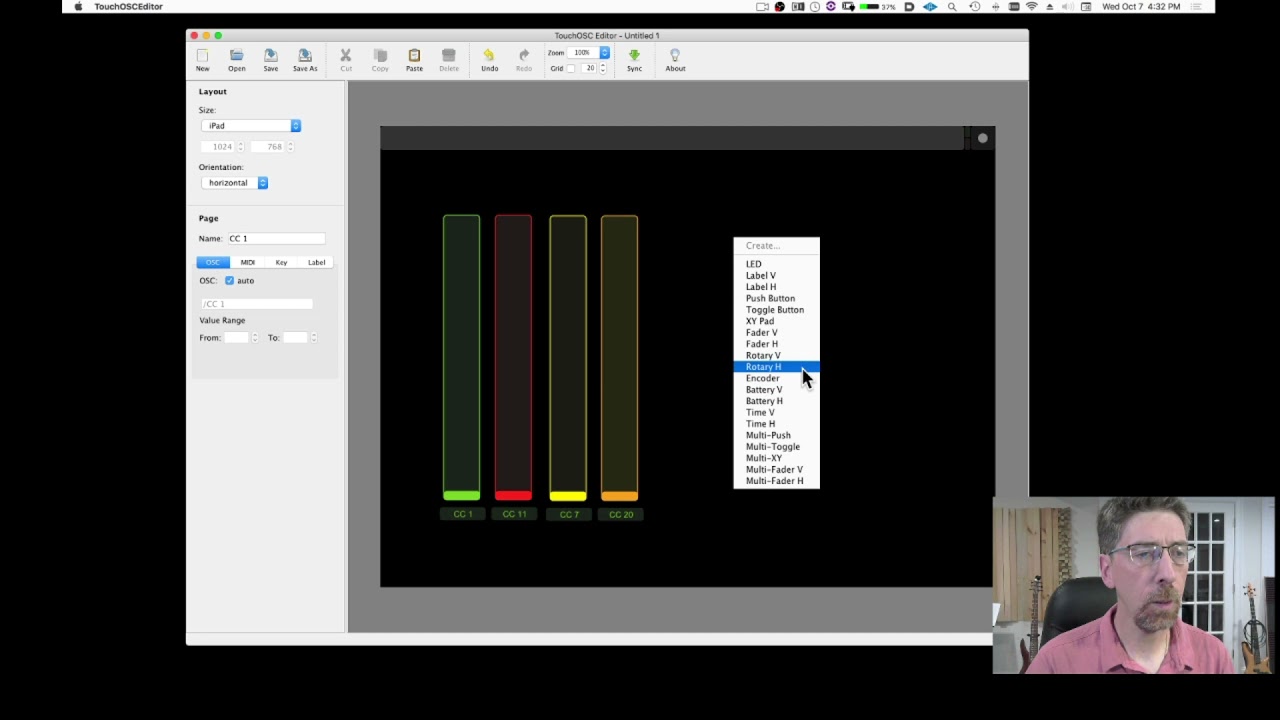Choose Multi-Push in Create menu

(776, 435)
